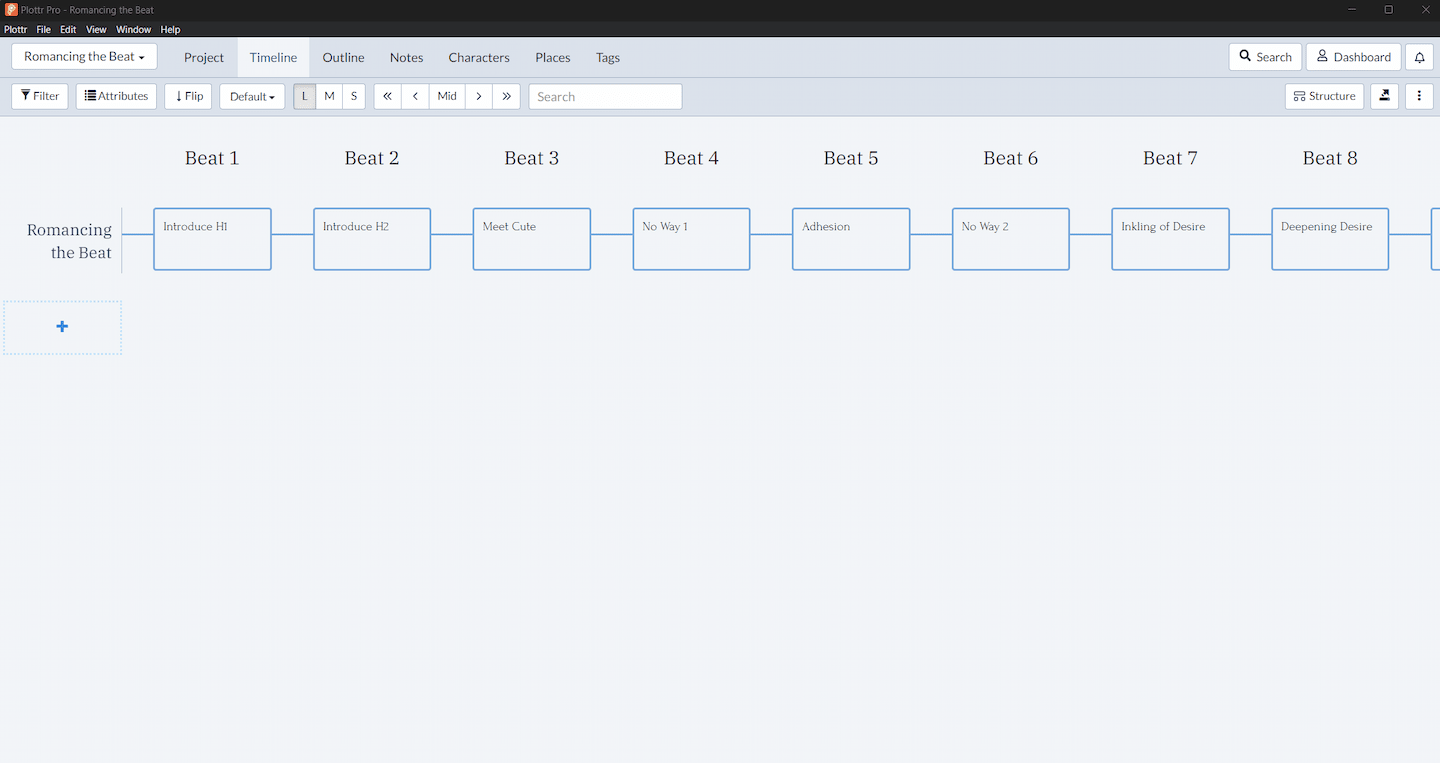Switch to the Project tab
Image resolution: width=1440 pixels, height=763 pixels.
[x=204, y=57]
